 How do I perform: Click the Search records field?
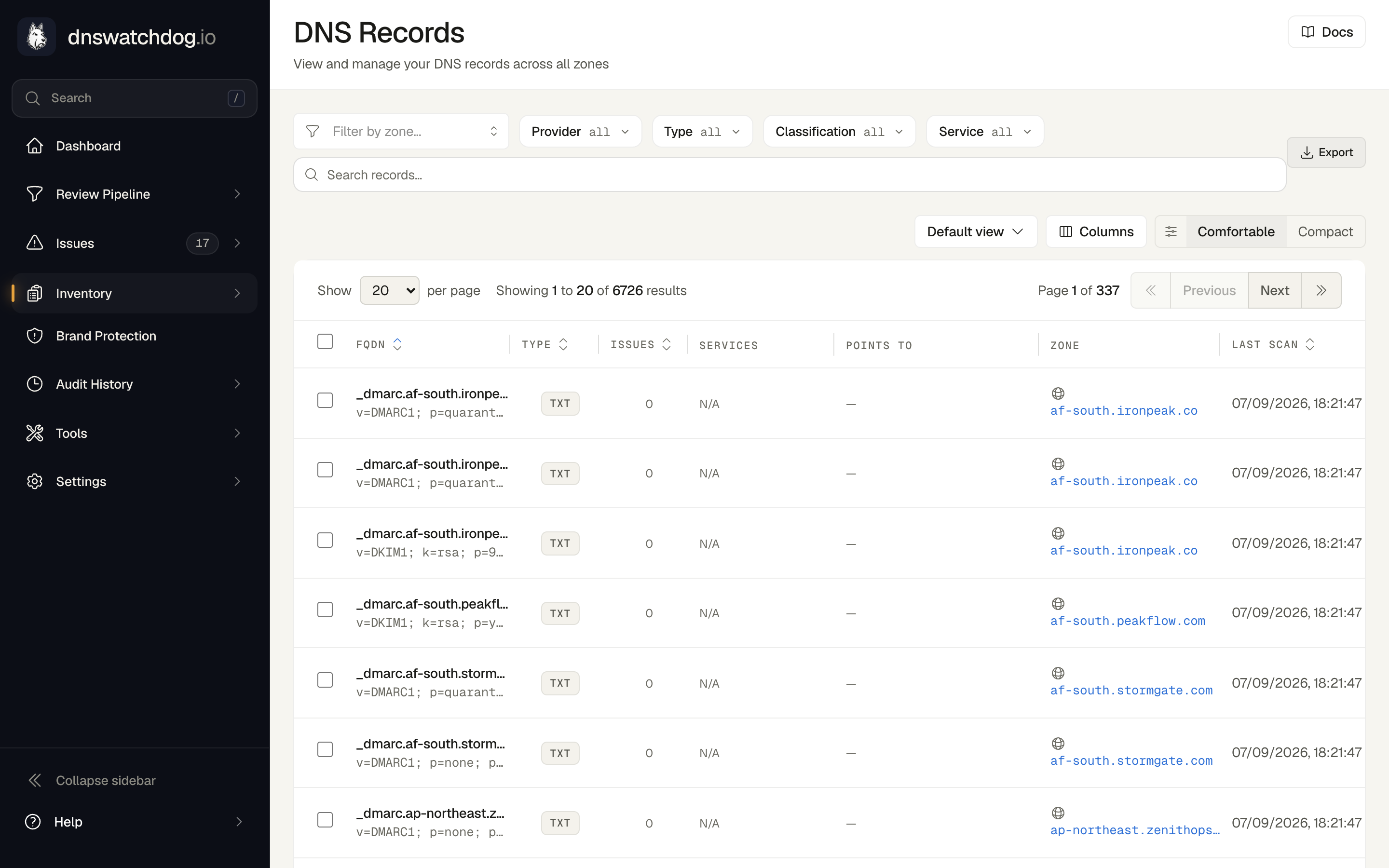(x=789, y=175)
